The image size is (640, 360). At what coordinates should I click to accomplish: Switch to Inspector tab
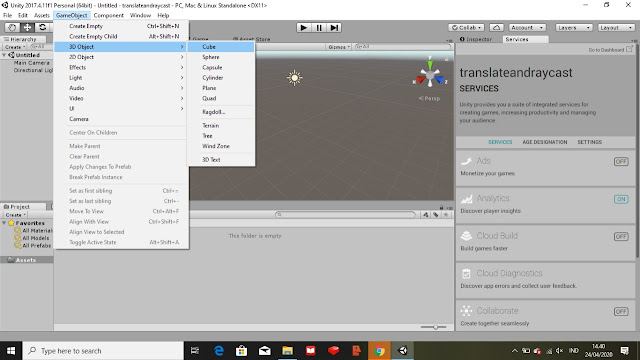point(476,39)
